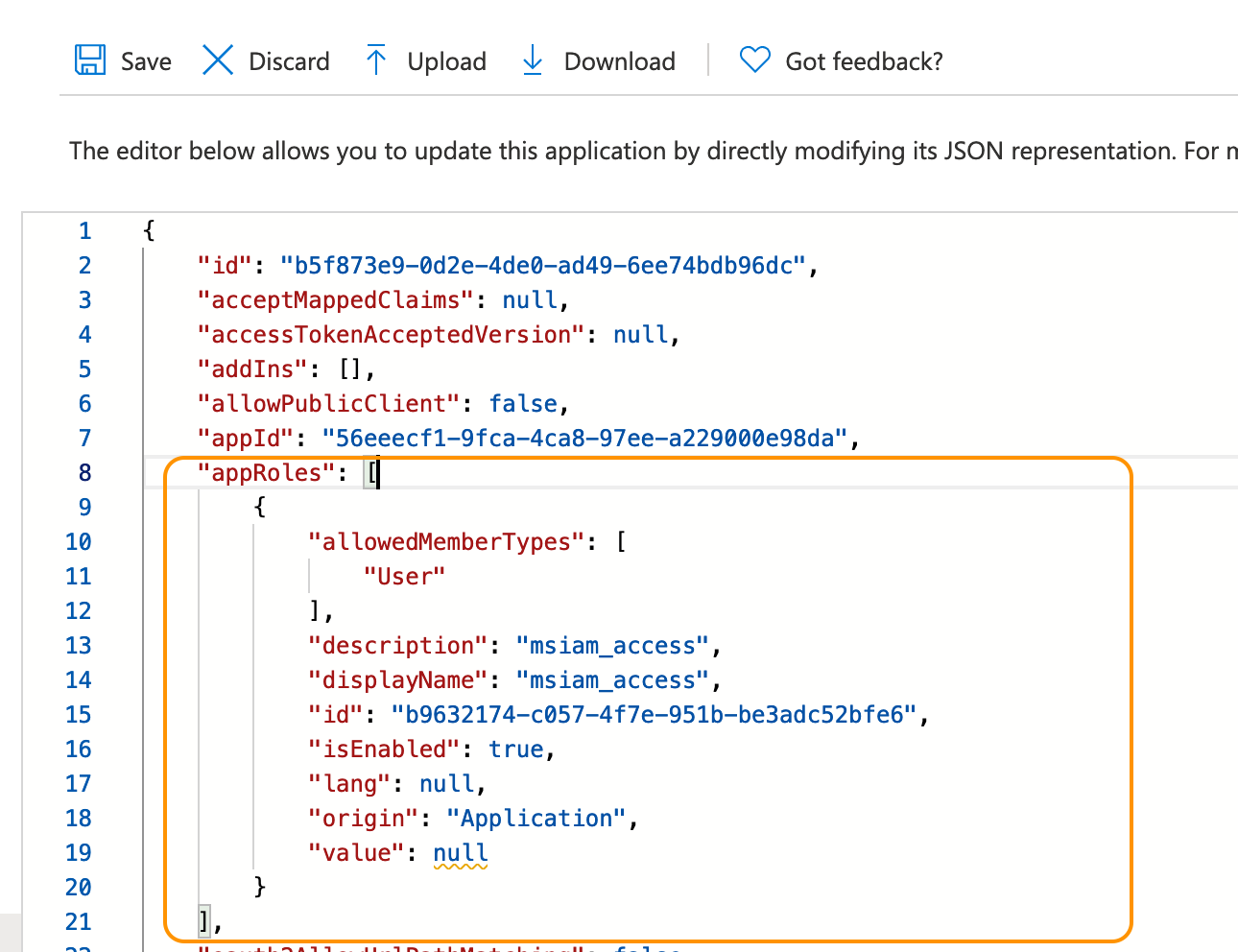The width and height of the screenshot is (1238, 952).
Task: Click the role id value "b9632174-c057-4f7e-951b-be3adc52bfe6"
Action: point(654,715)
